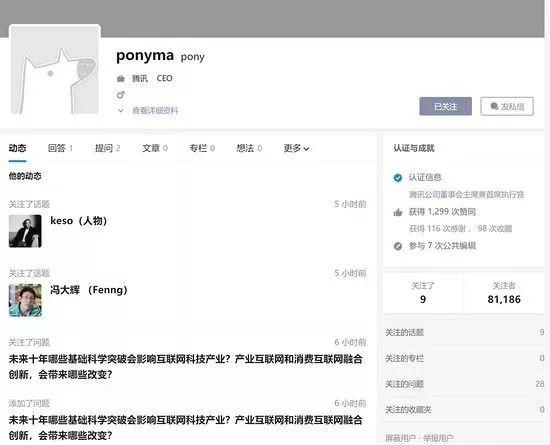550x445 pixels.
Task: Click the 举报用户 report user link
Action: [438, 438]
